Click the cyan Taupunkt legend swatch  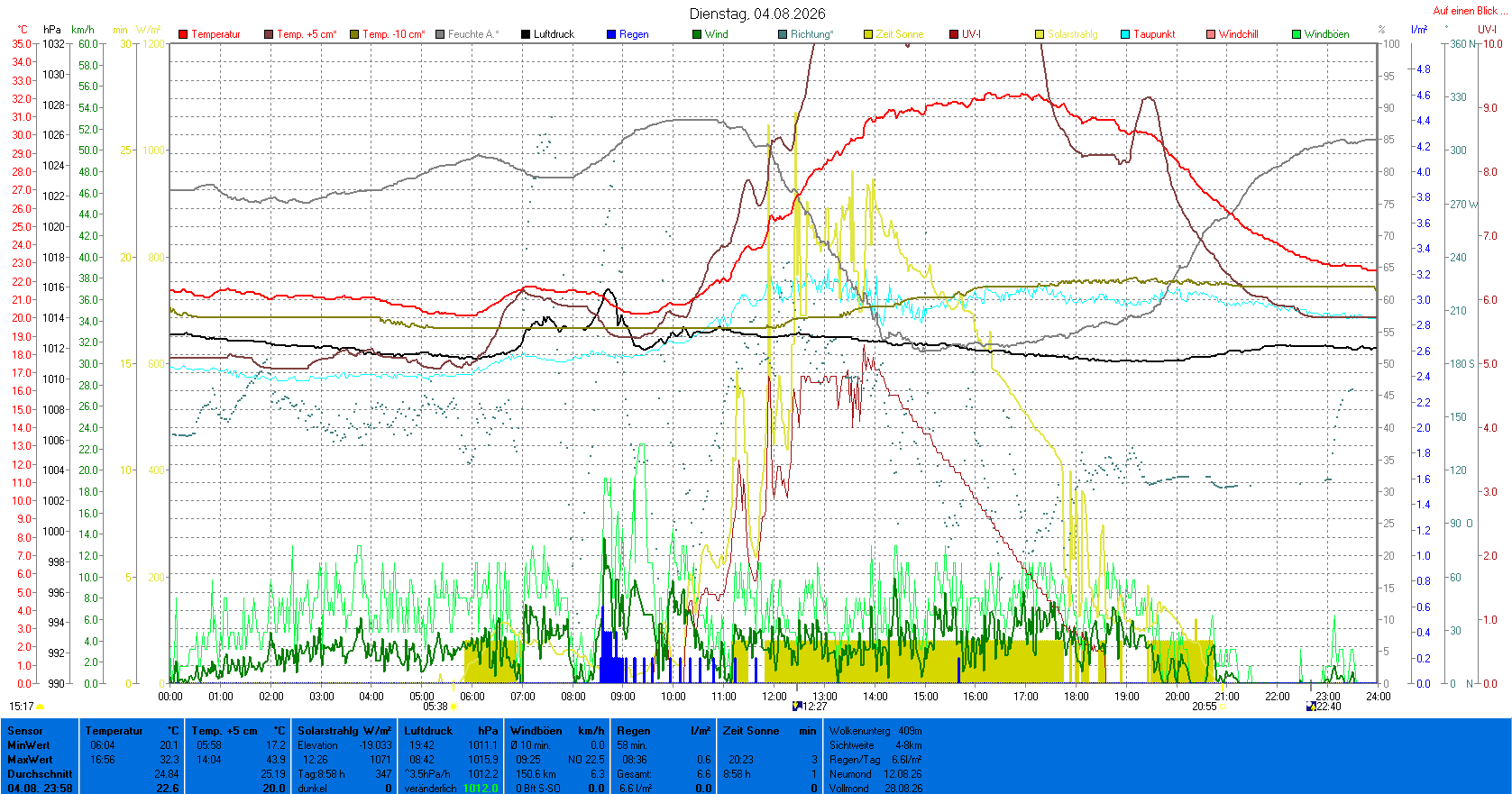tap(1125, 34)
